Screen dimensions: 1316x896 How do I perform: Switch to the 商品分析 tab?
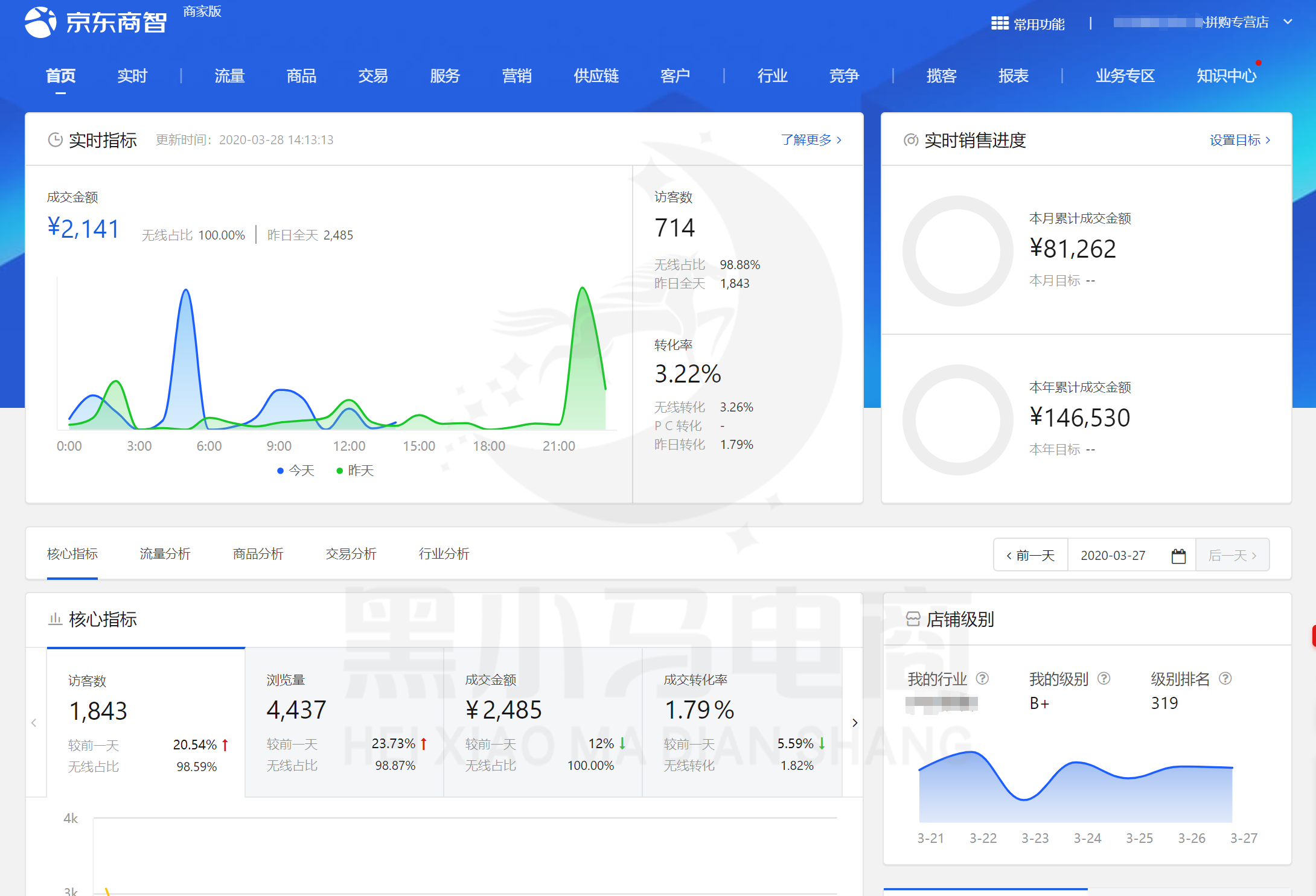pyautogui.click(x=258, y=554)
